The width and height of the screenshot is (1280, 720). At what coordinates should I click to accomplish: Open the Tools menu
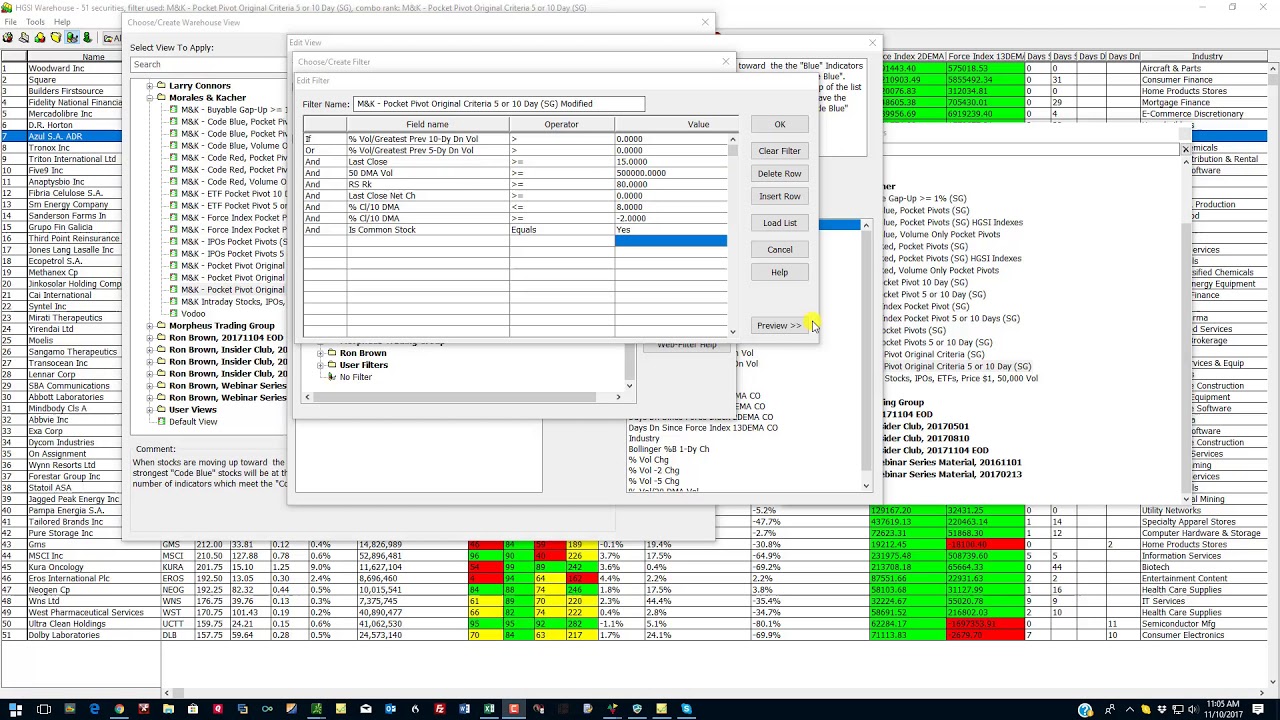[35, 22]
